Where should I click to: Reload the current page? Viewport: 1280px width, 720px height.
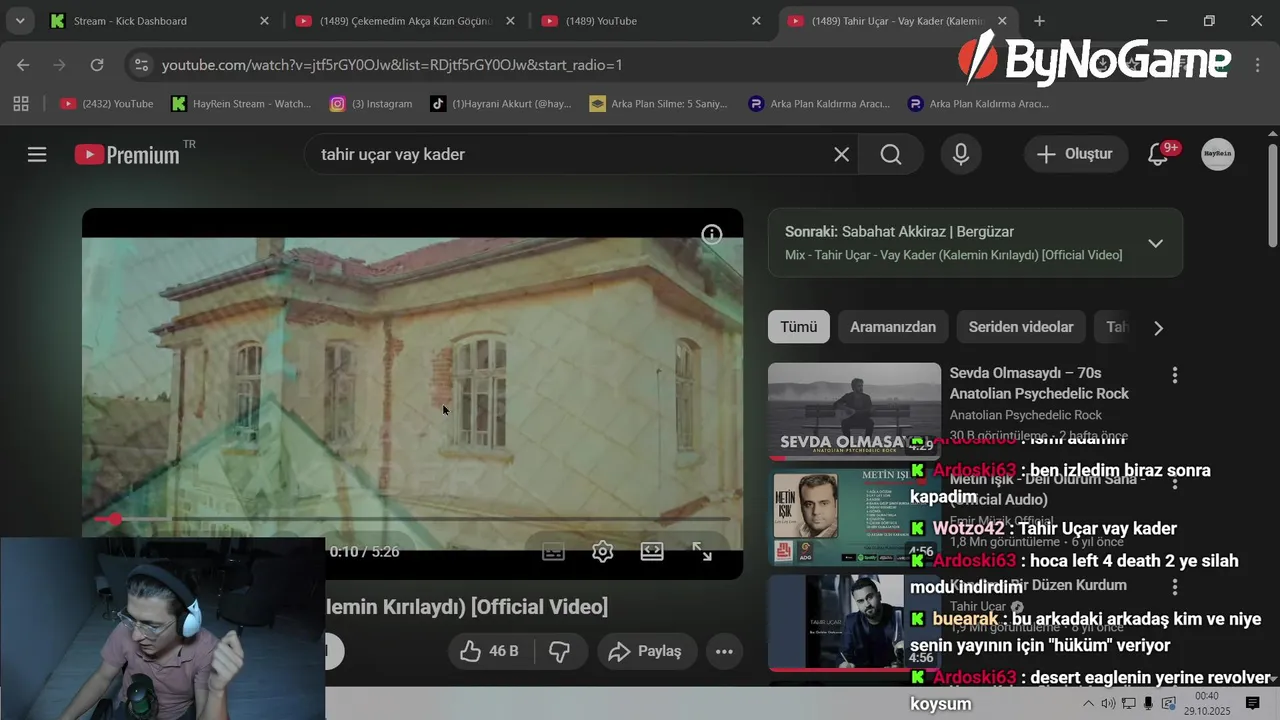click(x=97, y=65)
